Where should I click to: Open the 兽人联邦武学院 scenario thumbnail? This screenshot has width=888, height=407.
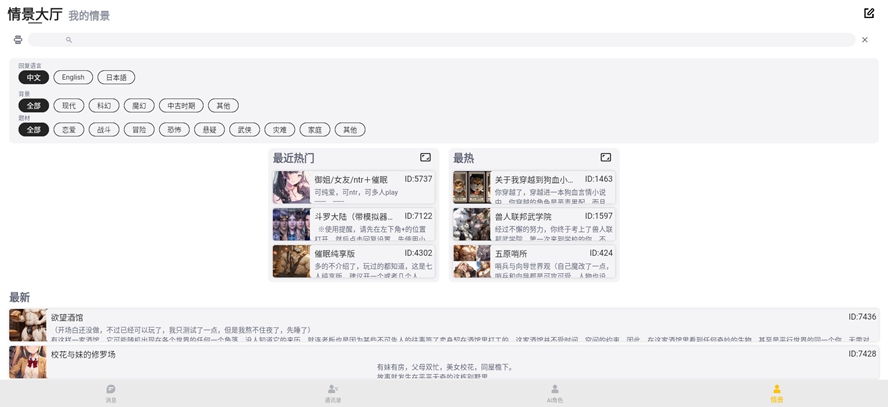[472, 225]
